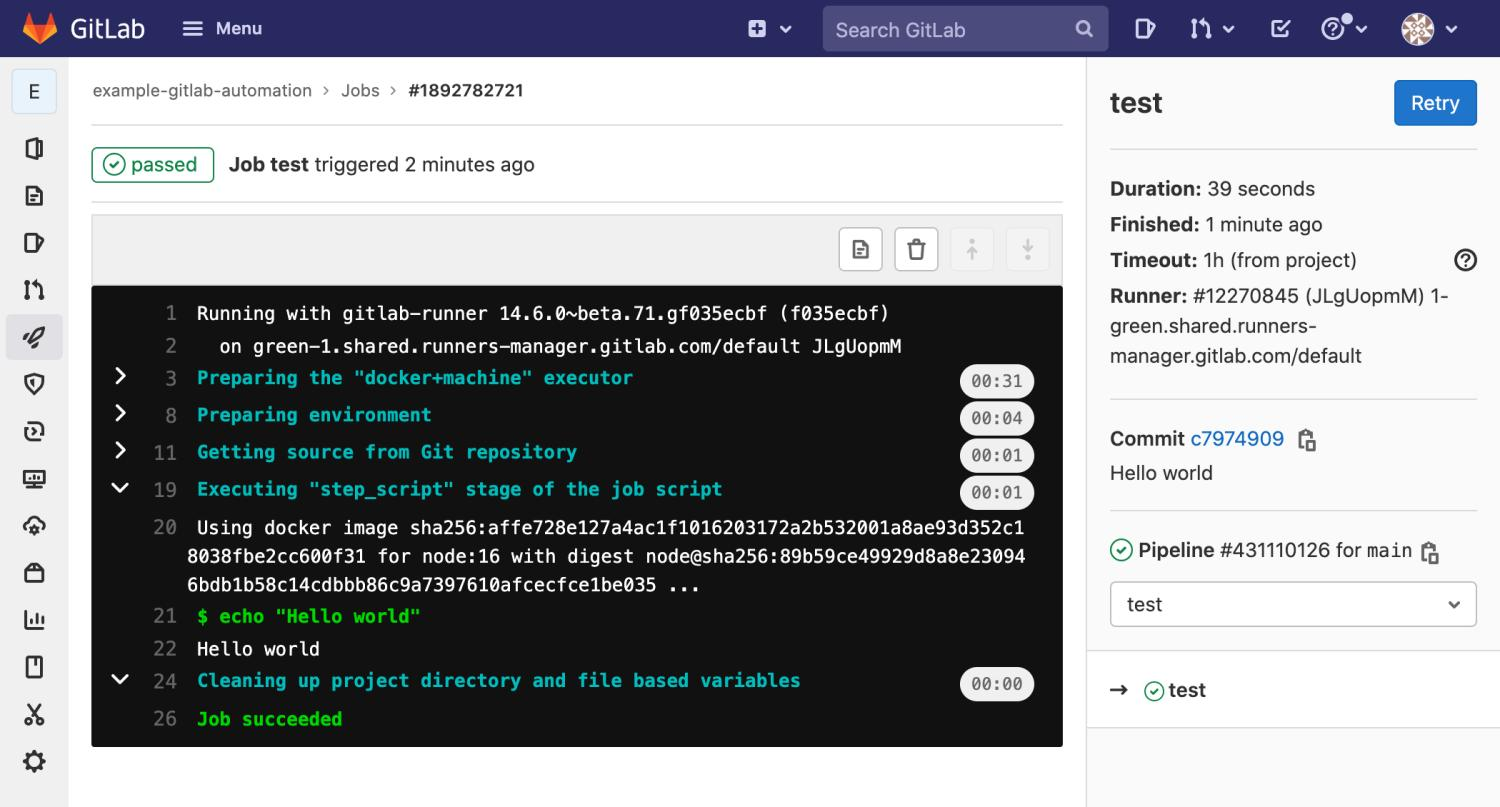Image resolution: width=1500 pixels, height=807 pixels.
Task: Open Infrastructure cloud icon in sidebar
Action: (34, 526)
